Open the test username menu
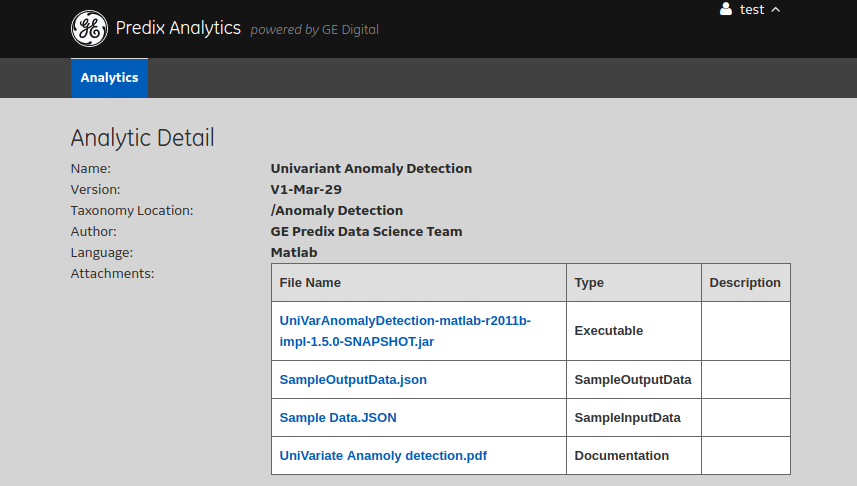 click(751, 9)
